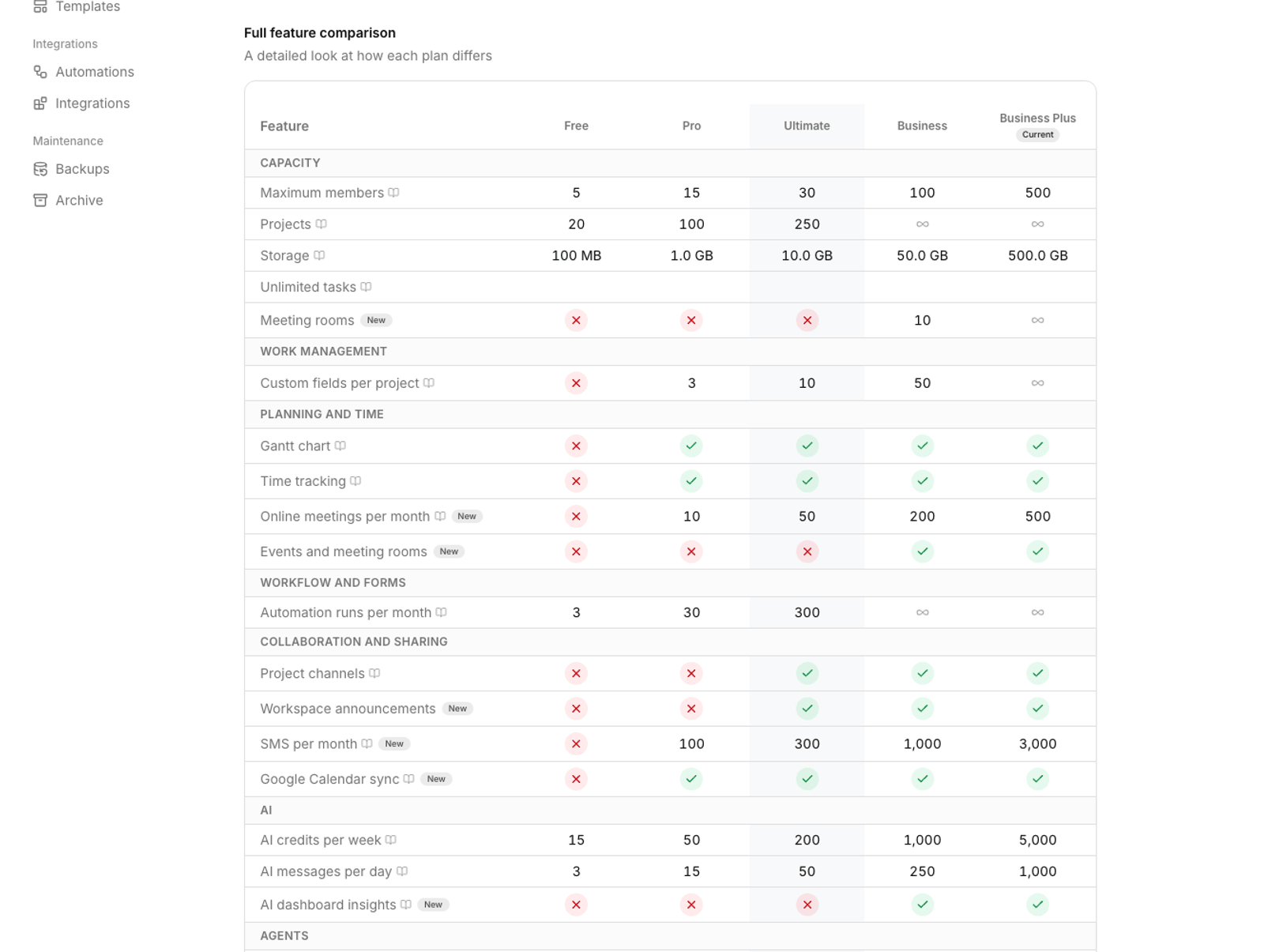Click the info icon beside Custom fields per project

429,383
